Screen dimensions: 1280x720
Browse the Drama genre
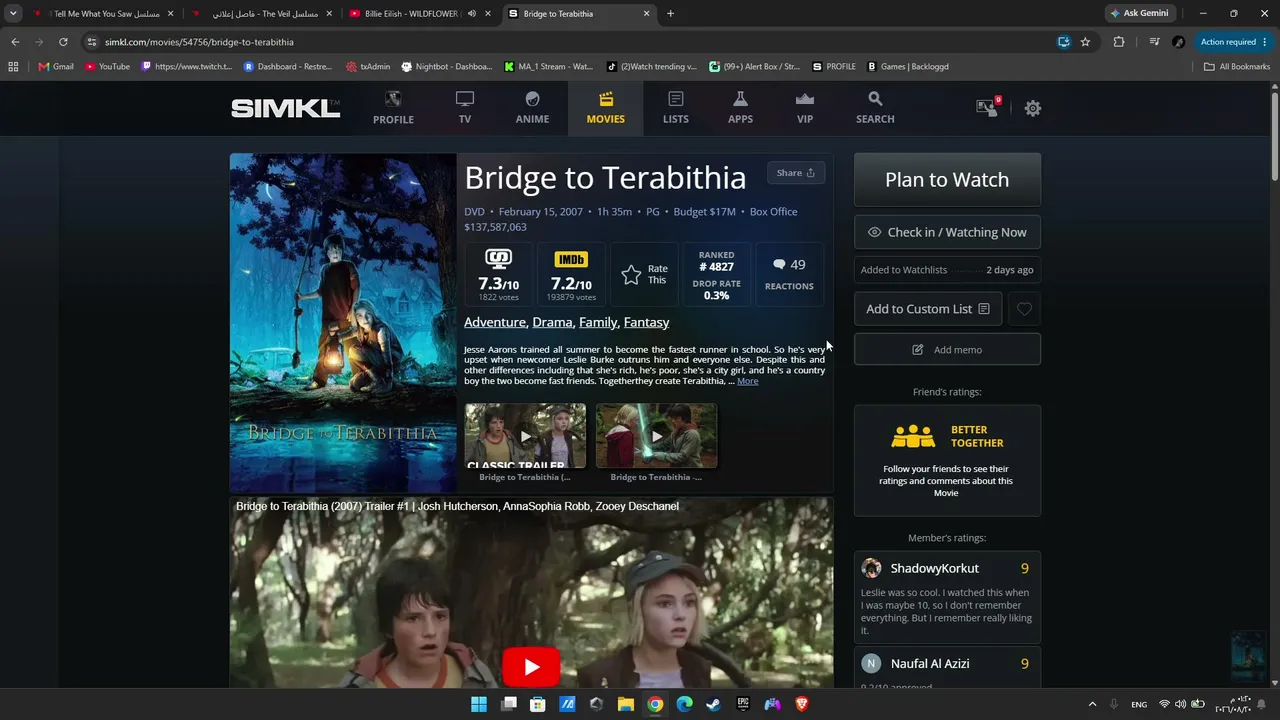click(x=552, y=322)
